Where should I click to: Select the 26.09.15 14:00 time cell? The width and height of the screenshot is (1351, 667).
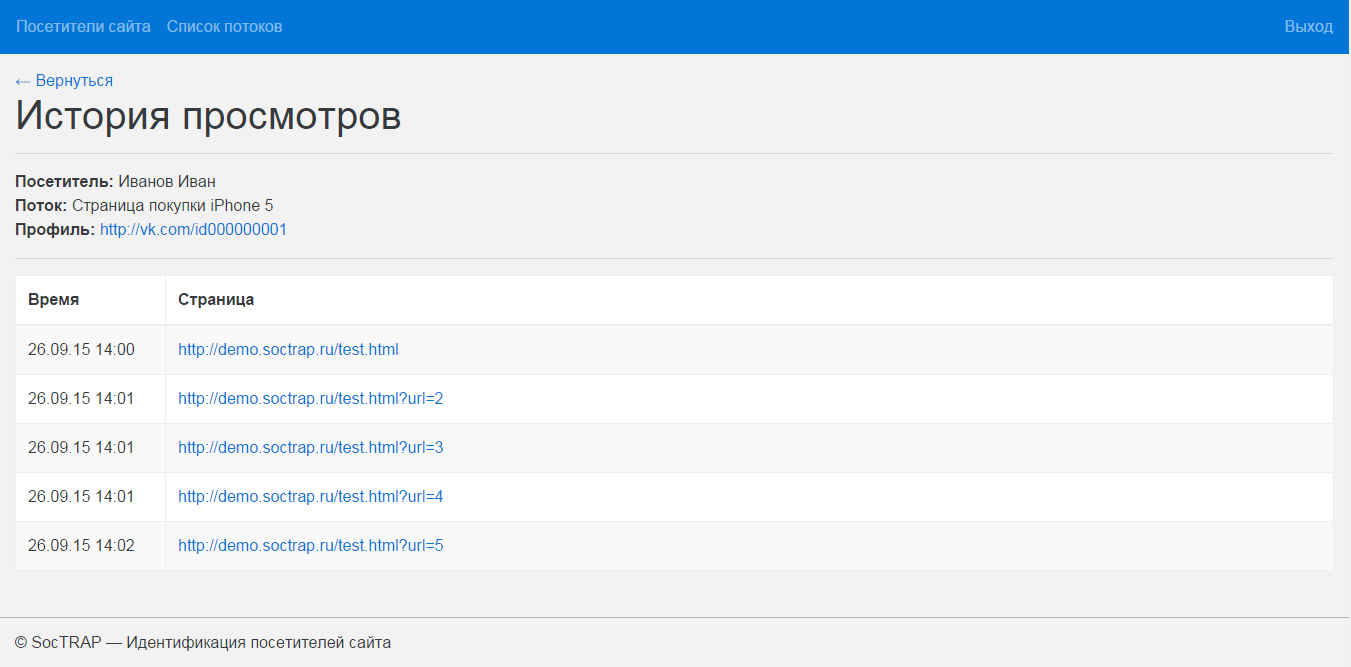(81, 350)
